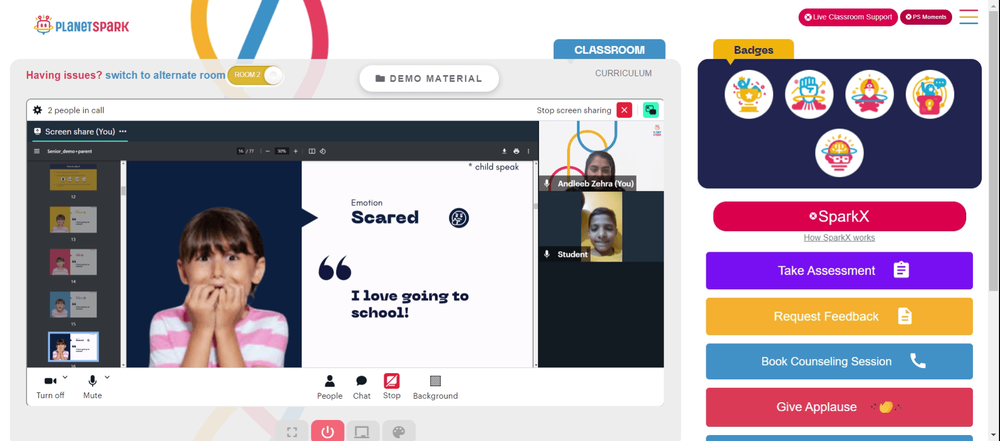Screen dimensions: 1000x441
Task: Select the brain with glasses badge
Action: click(839, 153)
